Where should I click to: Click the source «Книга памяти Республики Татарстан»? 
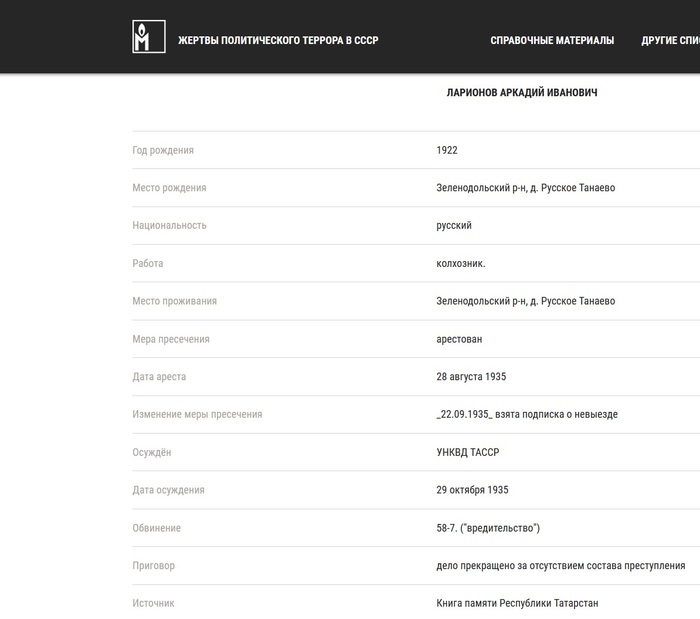(x=517, y=603)
